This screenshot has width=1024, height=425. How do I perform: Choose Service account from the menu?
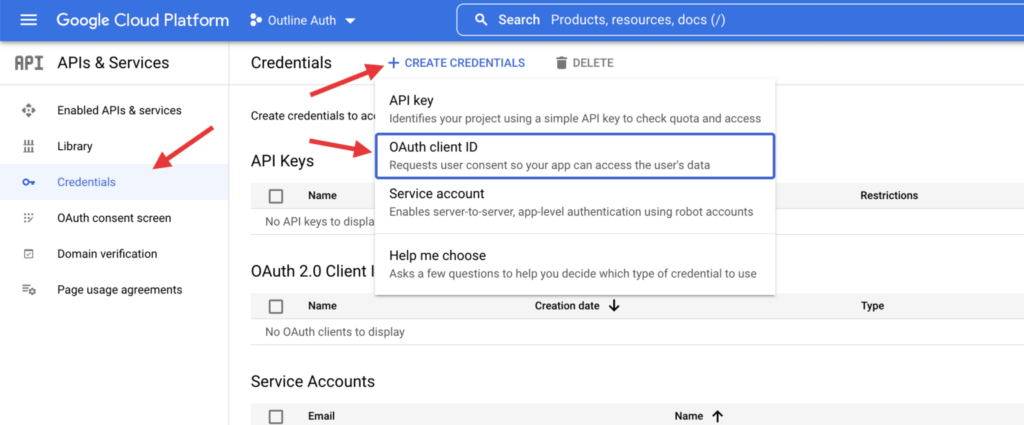(575, 202)
